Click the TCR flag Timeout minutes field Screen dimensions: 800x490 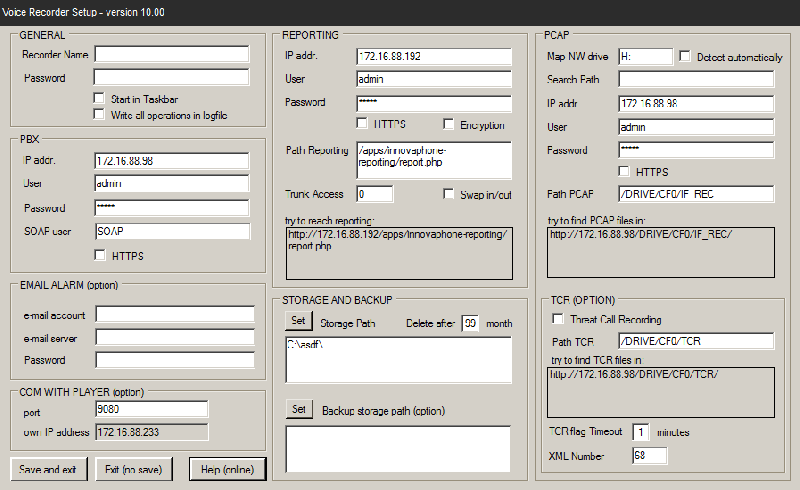(x=641, y=432)
